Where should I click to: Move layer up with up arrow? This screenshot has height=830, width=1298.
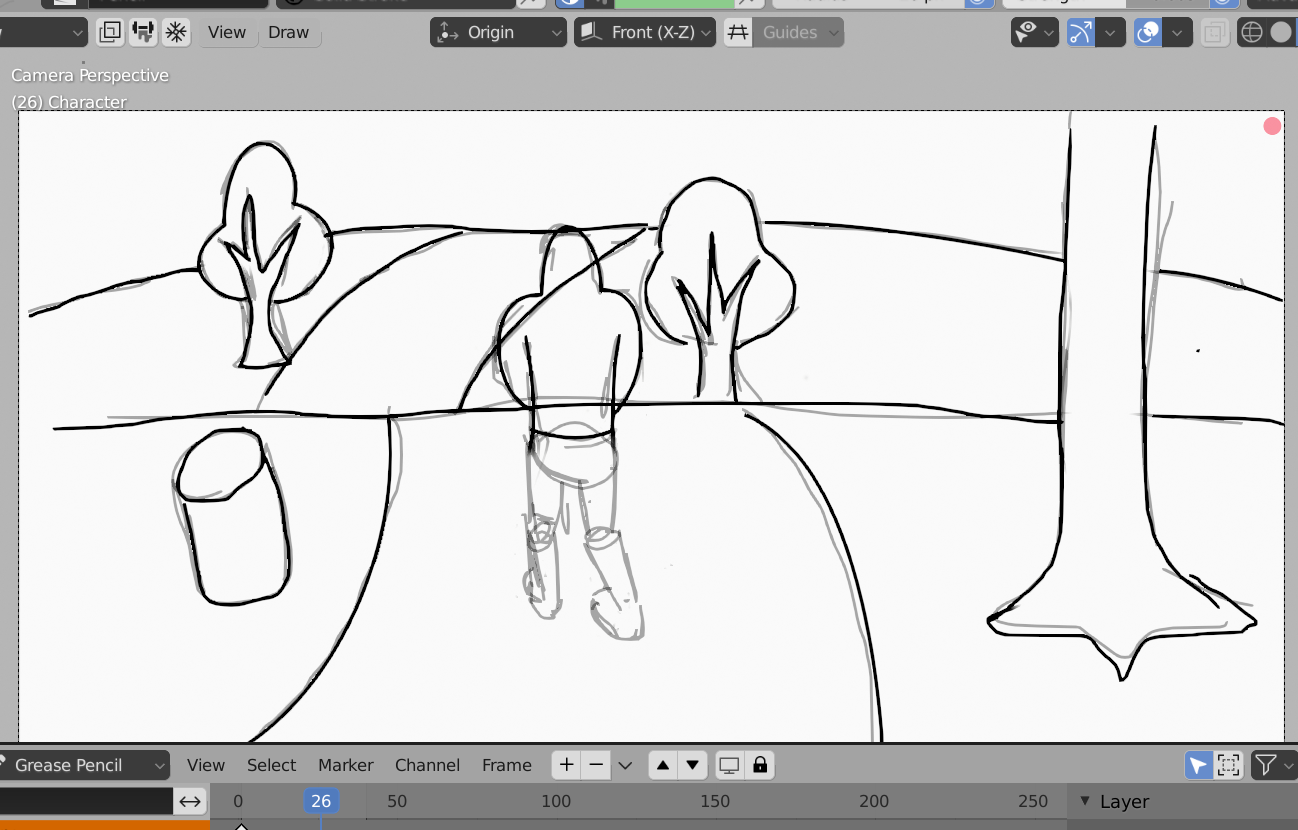click(662, 765)
